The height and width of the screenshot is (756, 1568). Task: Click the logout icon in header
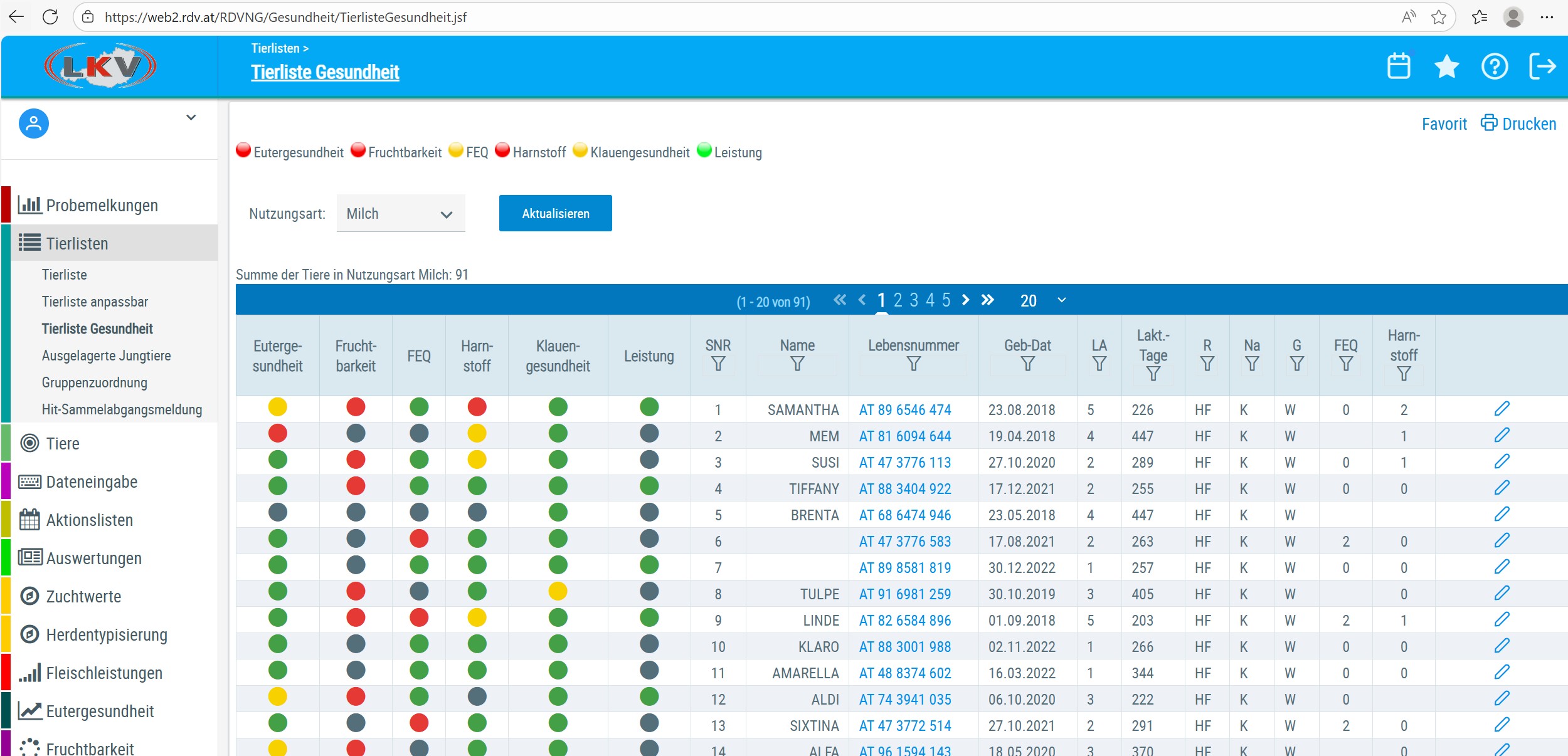tap(1542, 66)
